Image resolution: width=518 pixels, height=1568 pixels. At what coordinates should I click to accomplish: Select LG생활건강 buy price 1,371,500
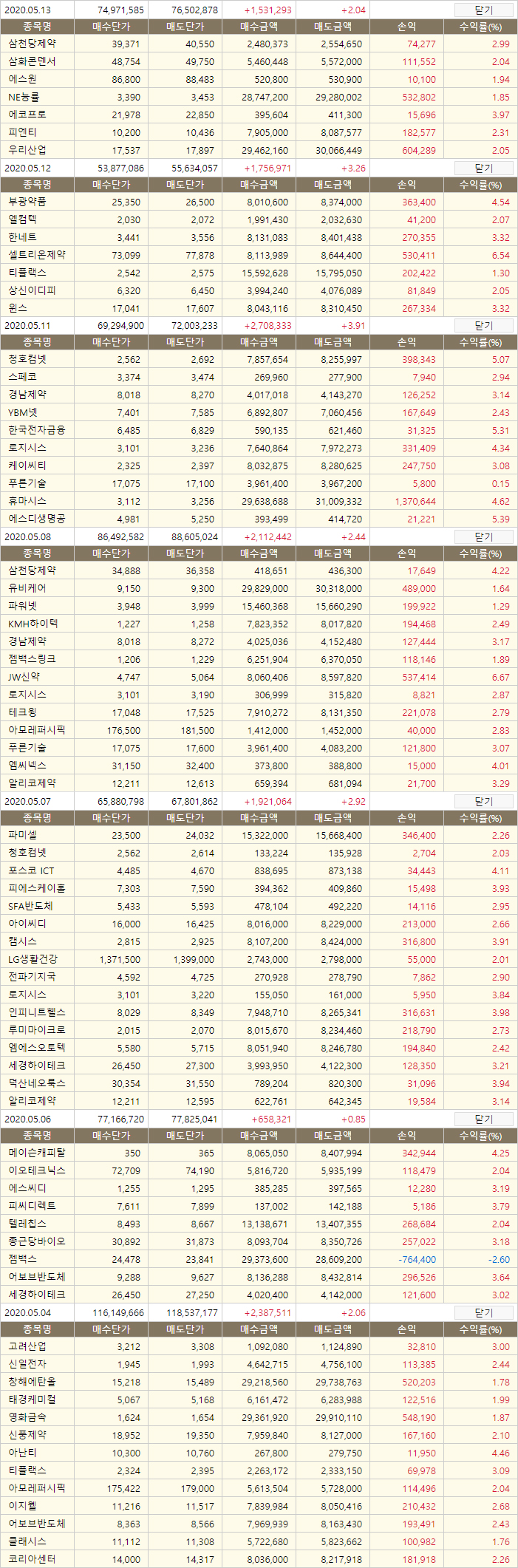pos(120,959)
